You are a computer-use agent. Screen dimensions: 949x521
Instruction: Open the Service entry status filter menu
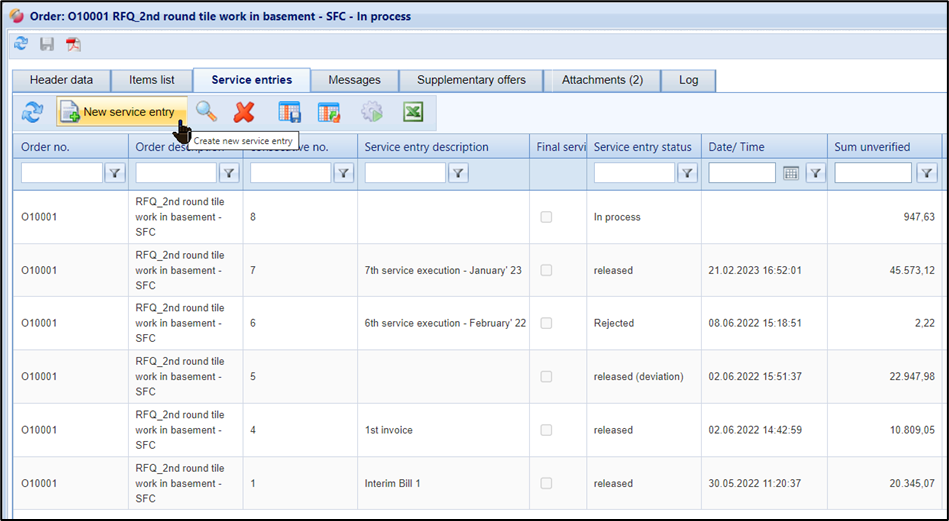688,173
